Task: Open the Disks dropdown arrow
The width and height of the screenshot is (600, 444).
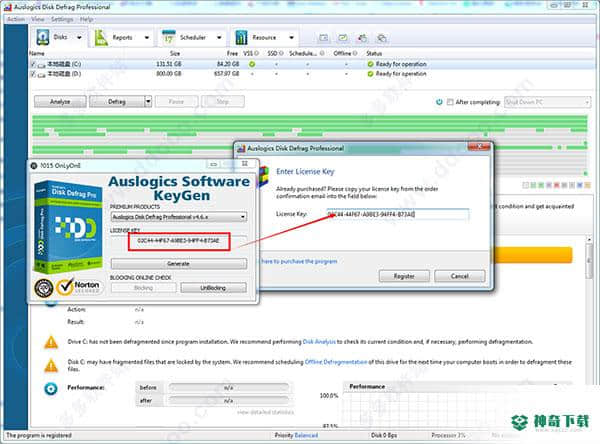Action: click(79, 38)
